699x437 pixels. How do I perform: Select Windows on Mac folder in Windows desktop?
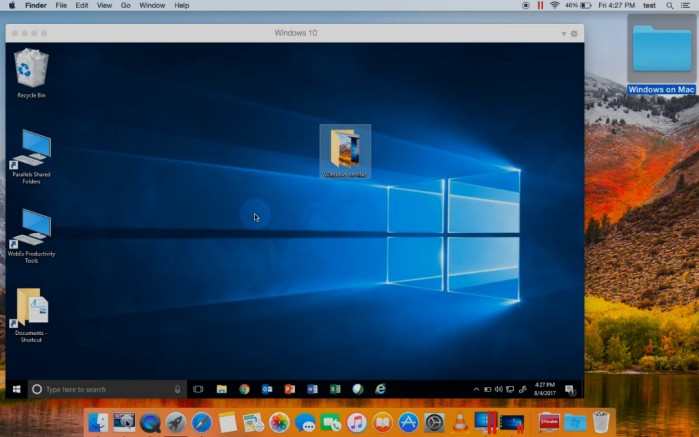pos(345,152)
